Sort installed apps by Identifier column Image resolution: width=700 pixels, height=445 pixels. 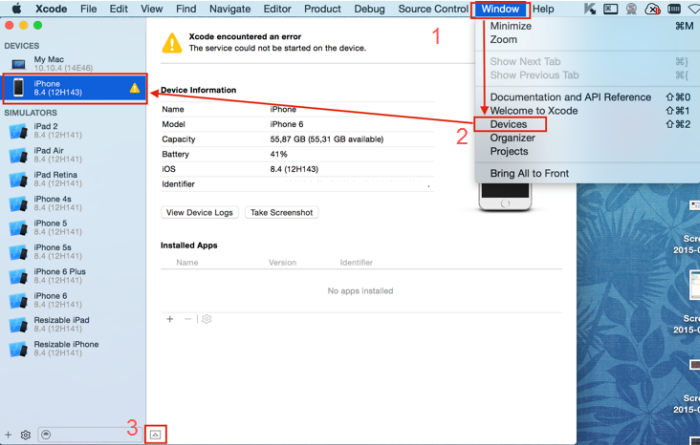click(356, 262)
